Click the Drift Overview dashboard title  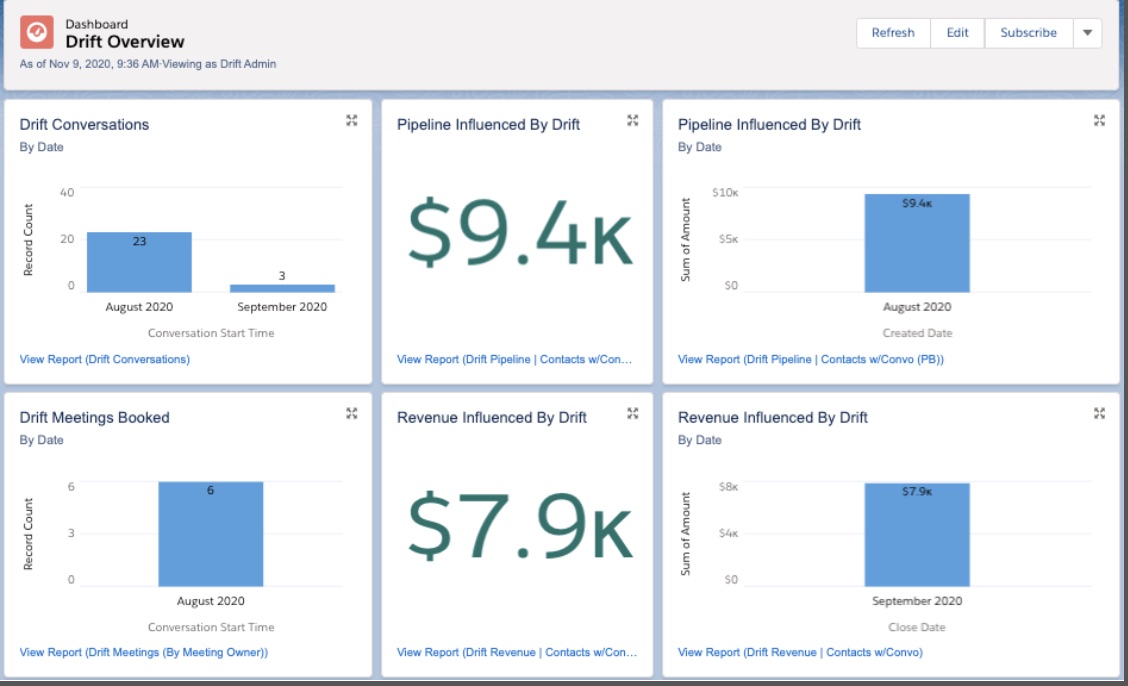click(124, 42)
